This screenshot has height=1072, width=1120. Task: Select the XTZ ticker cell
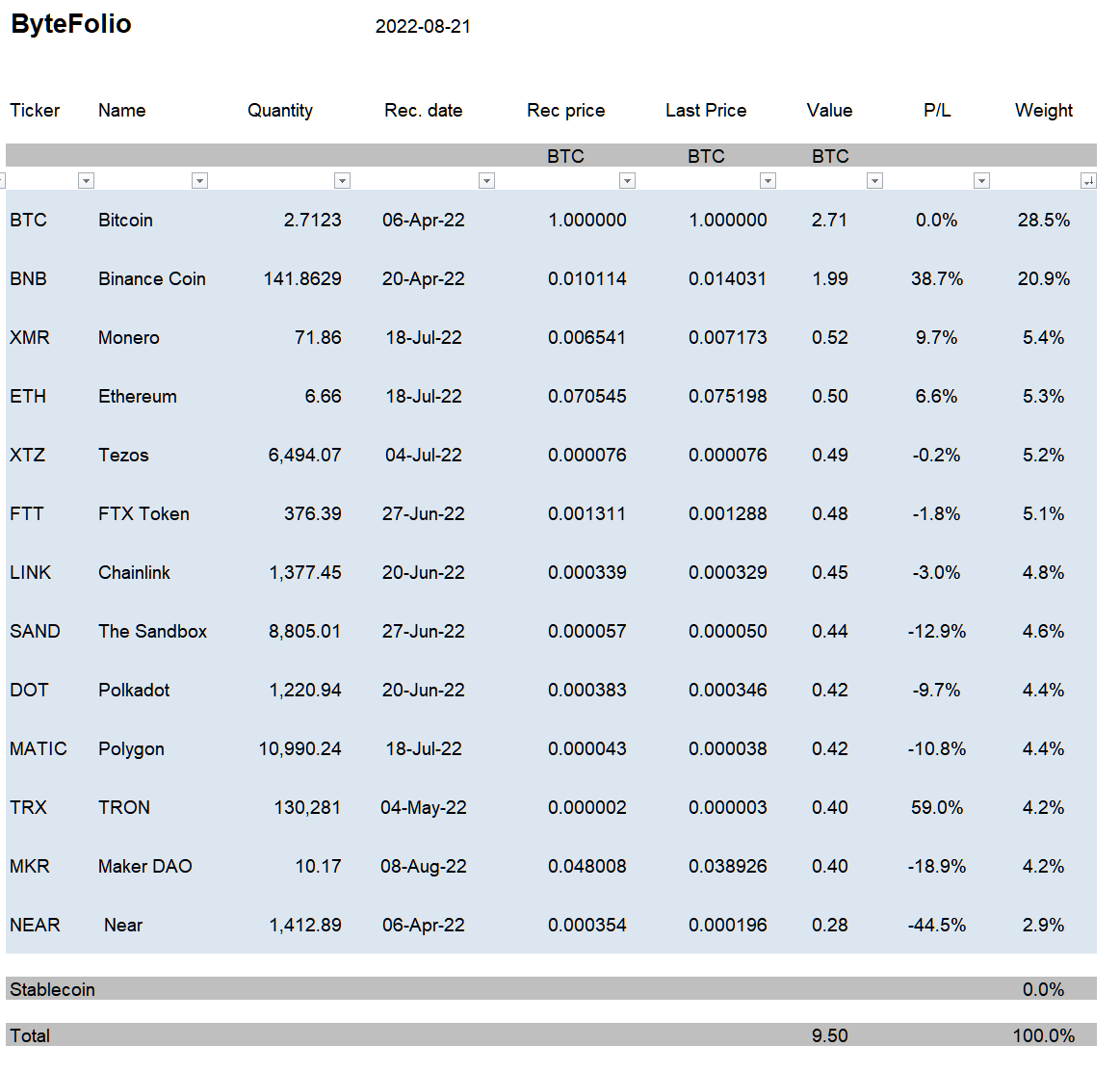[28, 455]
